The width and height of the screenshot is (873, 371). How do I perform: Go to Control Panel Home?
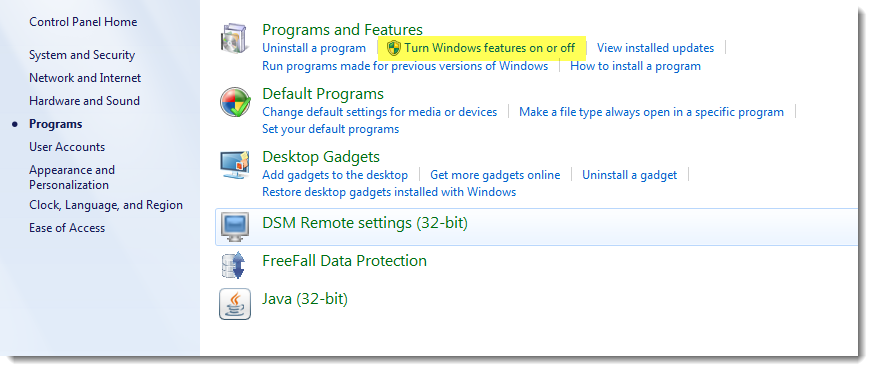coord(83,22)
